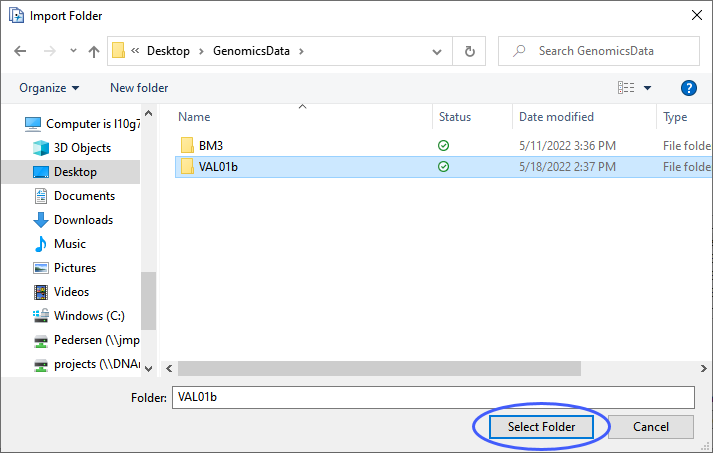Image resolution: width=713 pixels, height=453 pixels.
Task: Select GenomicsData in the address path
Action: point(251,51)
